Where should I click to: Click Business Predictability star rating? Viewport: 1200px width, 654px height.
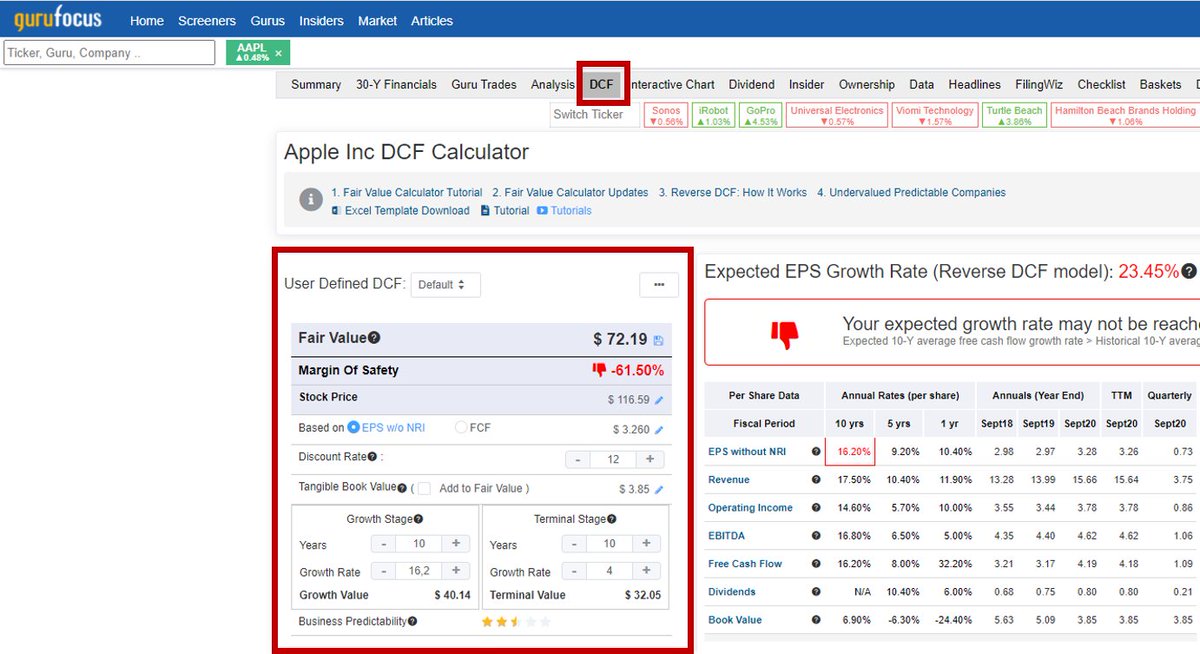click(x=516, y=621)
